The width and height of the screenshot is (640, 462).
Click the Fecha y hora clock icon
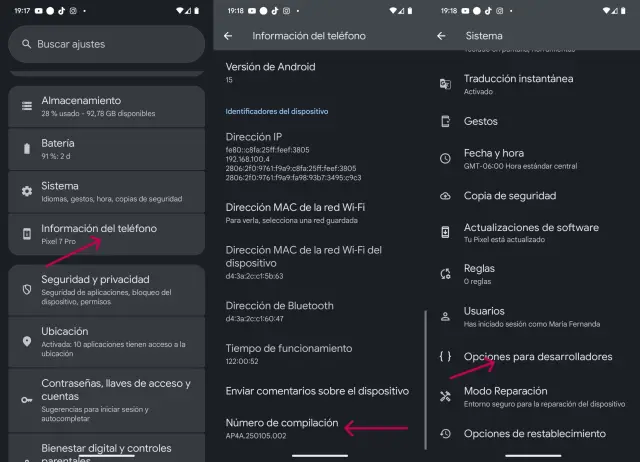(445, 158)
